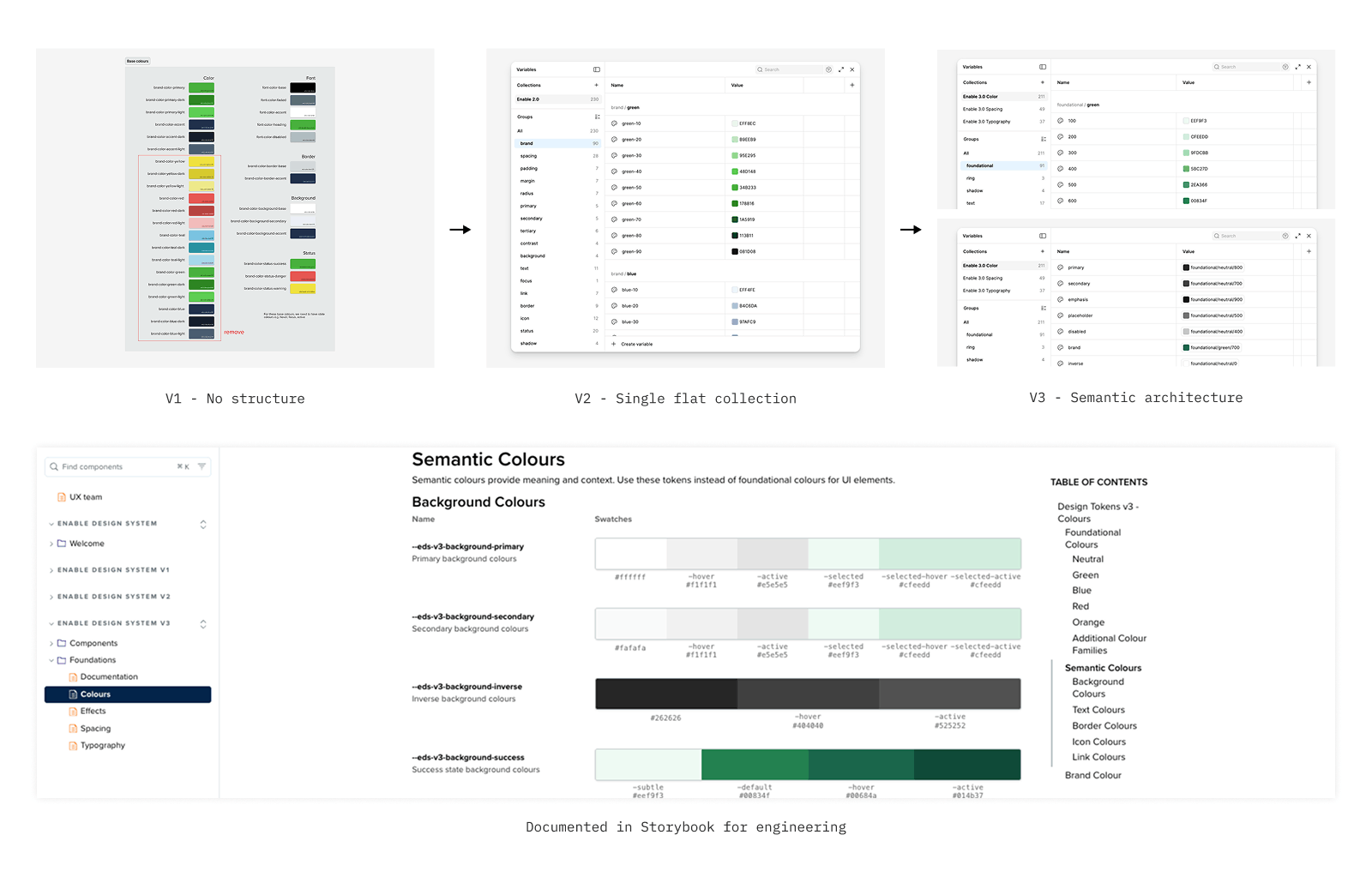Screen dimensions: 1372x895
Task: Click the search magnifier icon in V2 Variables panel
Action: [760, 69]
